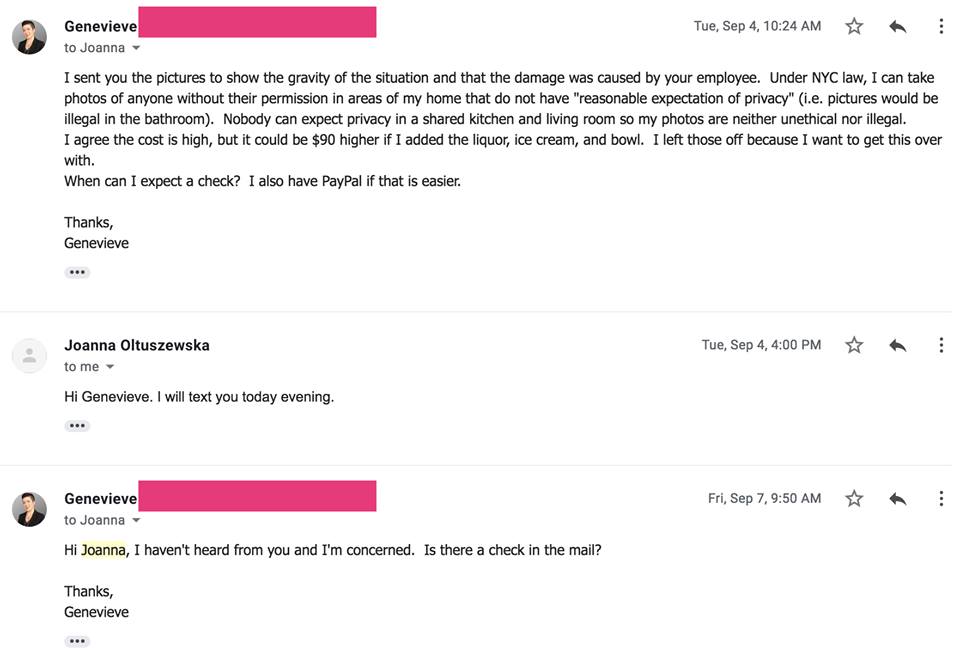Star Joanna's Sep 4, 4:00 PM email
This screenshot has height=665, width=960.
[x=854, y=345]
